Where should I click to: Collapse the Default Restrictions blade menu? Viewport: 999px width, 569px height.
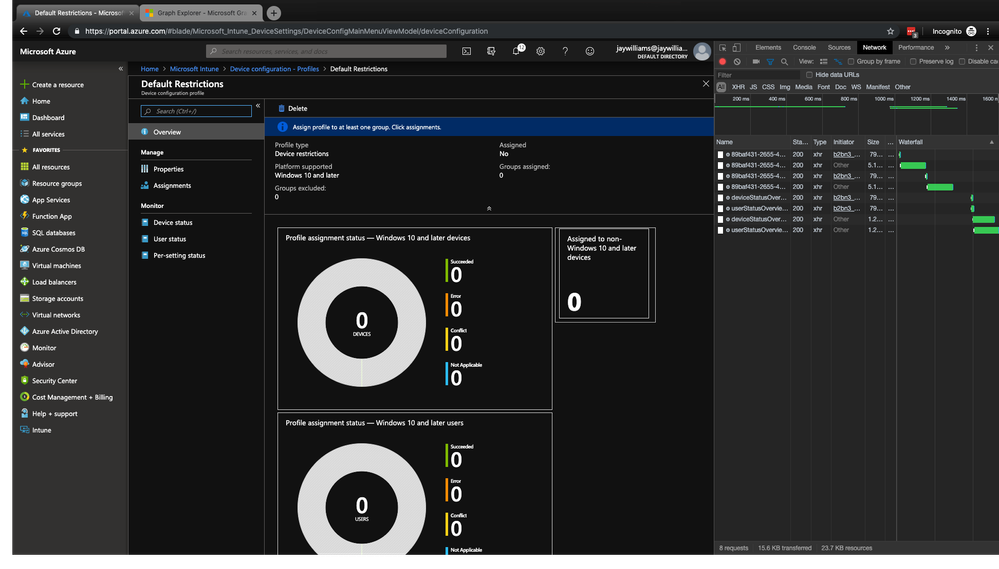point(258,106)
